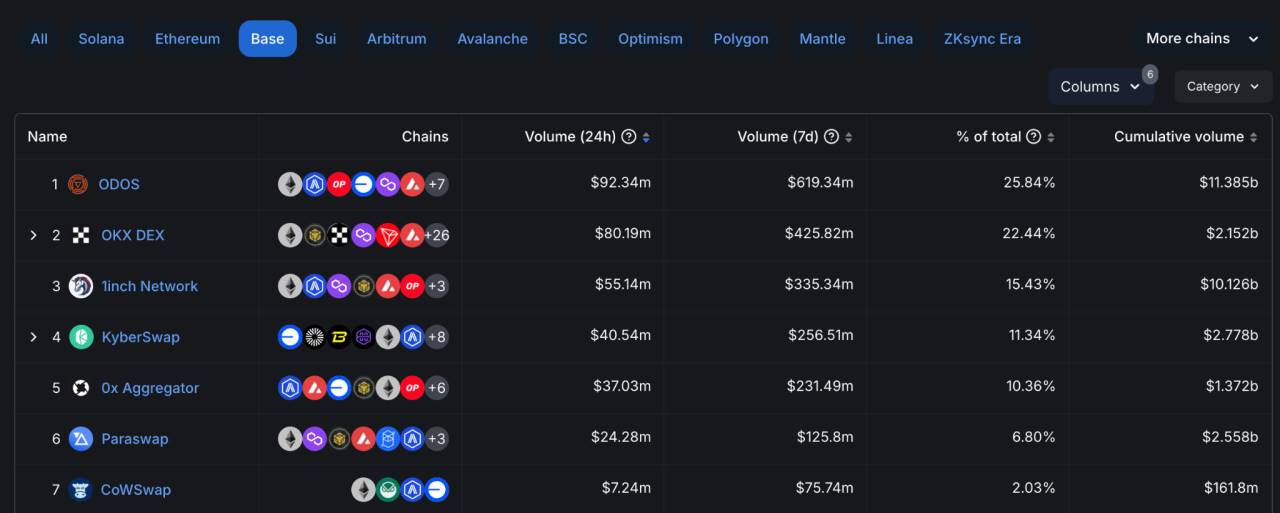
Task: Open the Paraswap protocol link
Action: 134,439
